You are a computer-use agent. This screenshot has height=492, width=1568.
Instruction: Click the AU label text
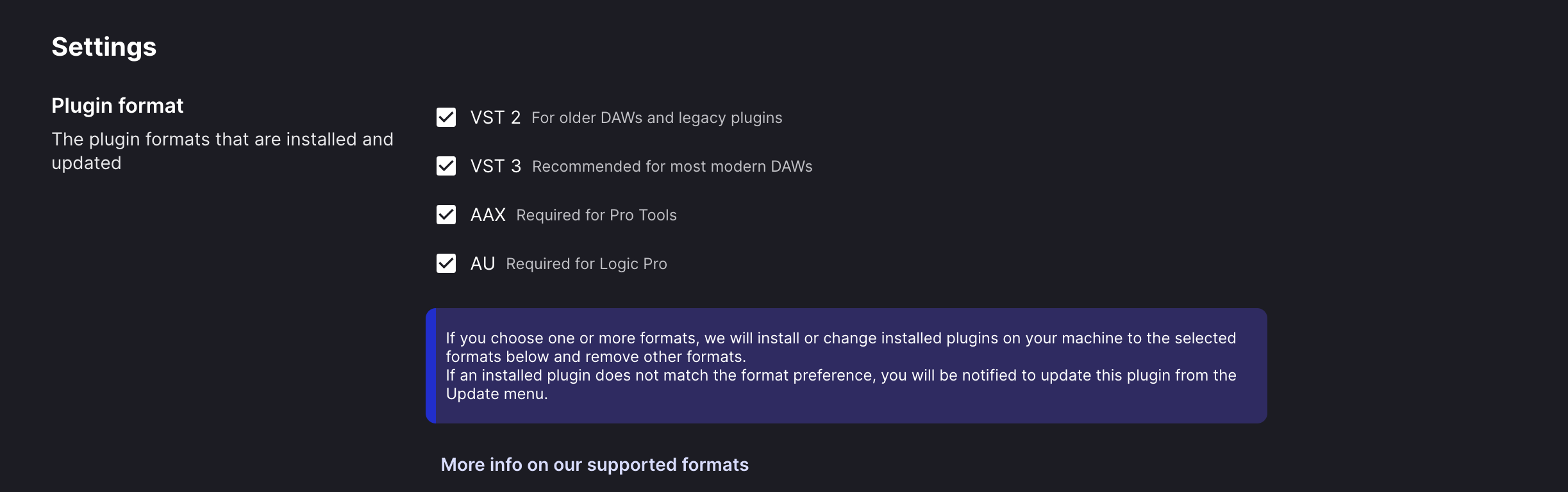coord(483,264)
